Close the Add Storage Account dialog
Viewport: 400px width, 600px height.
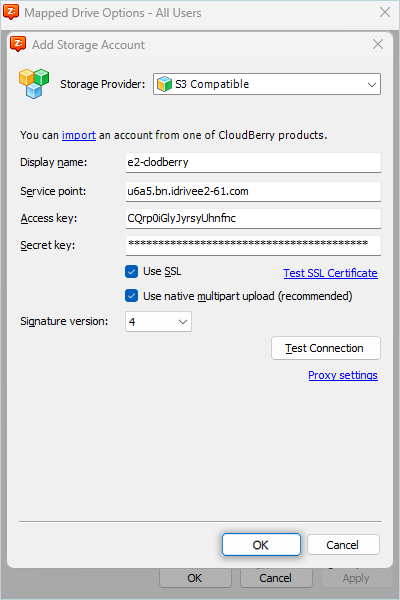378,44
